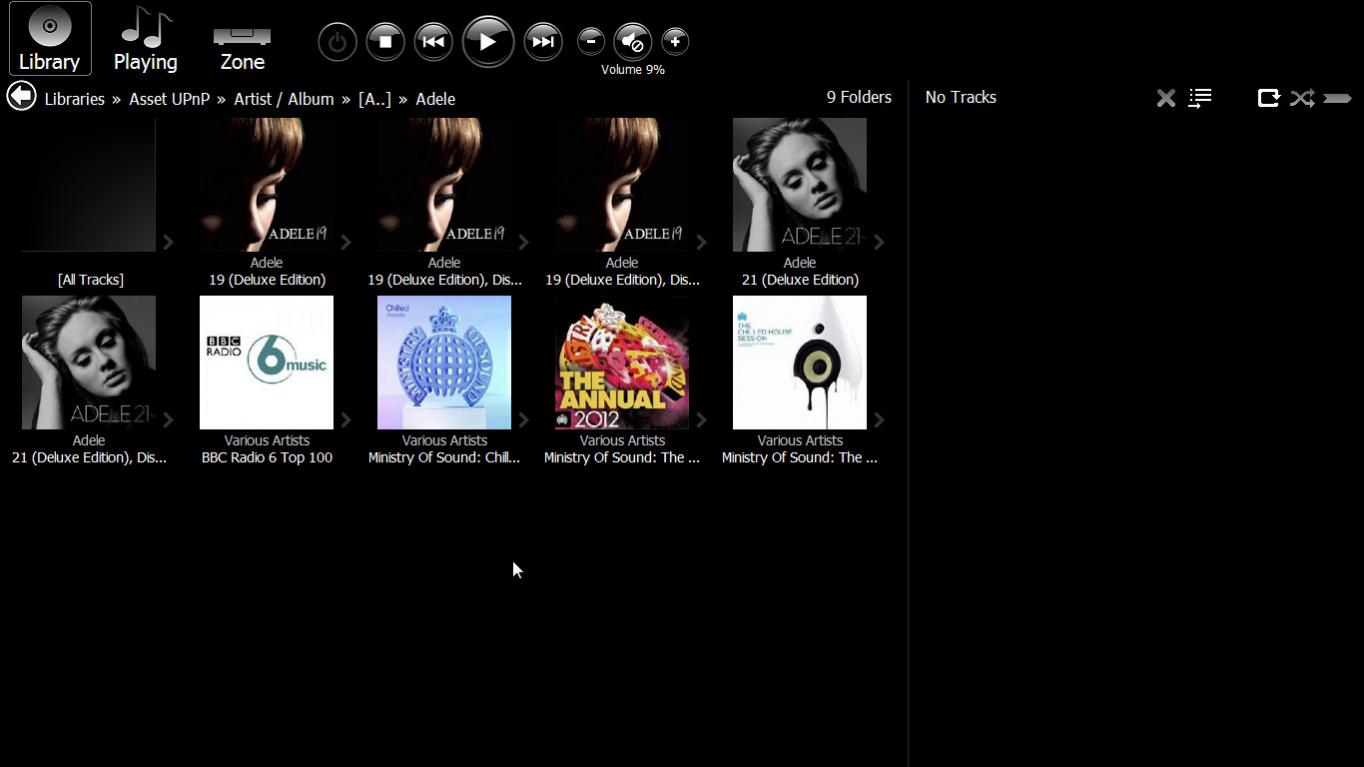
Task: Open the Zone tab
Action: click(x=242, y=40)
